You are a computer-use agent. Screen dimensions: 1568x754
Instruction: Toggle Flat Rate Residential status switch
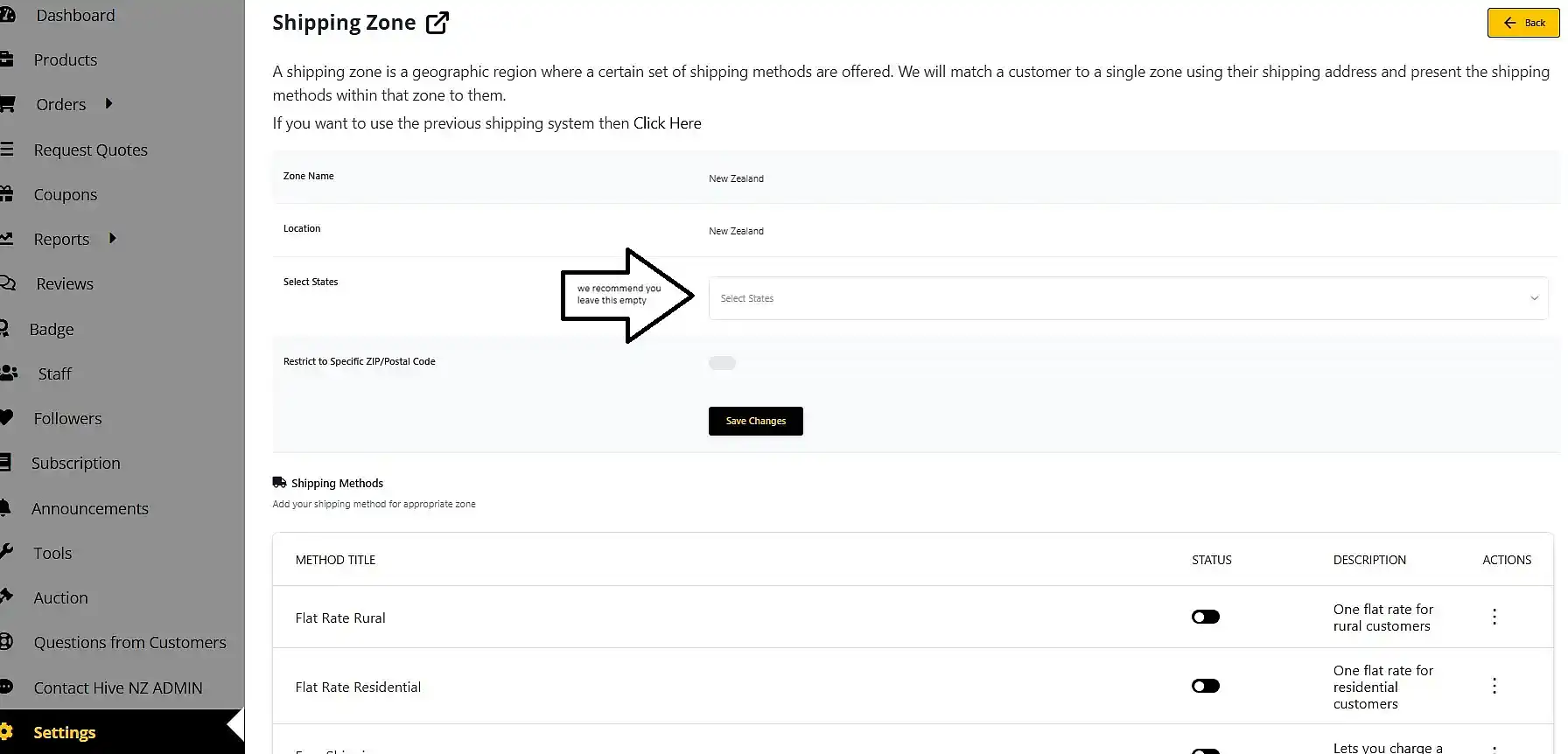1205,686
